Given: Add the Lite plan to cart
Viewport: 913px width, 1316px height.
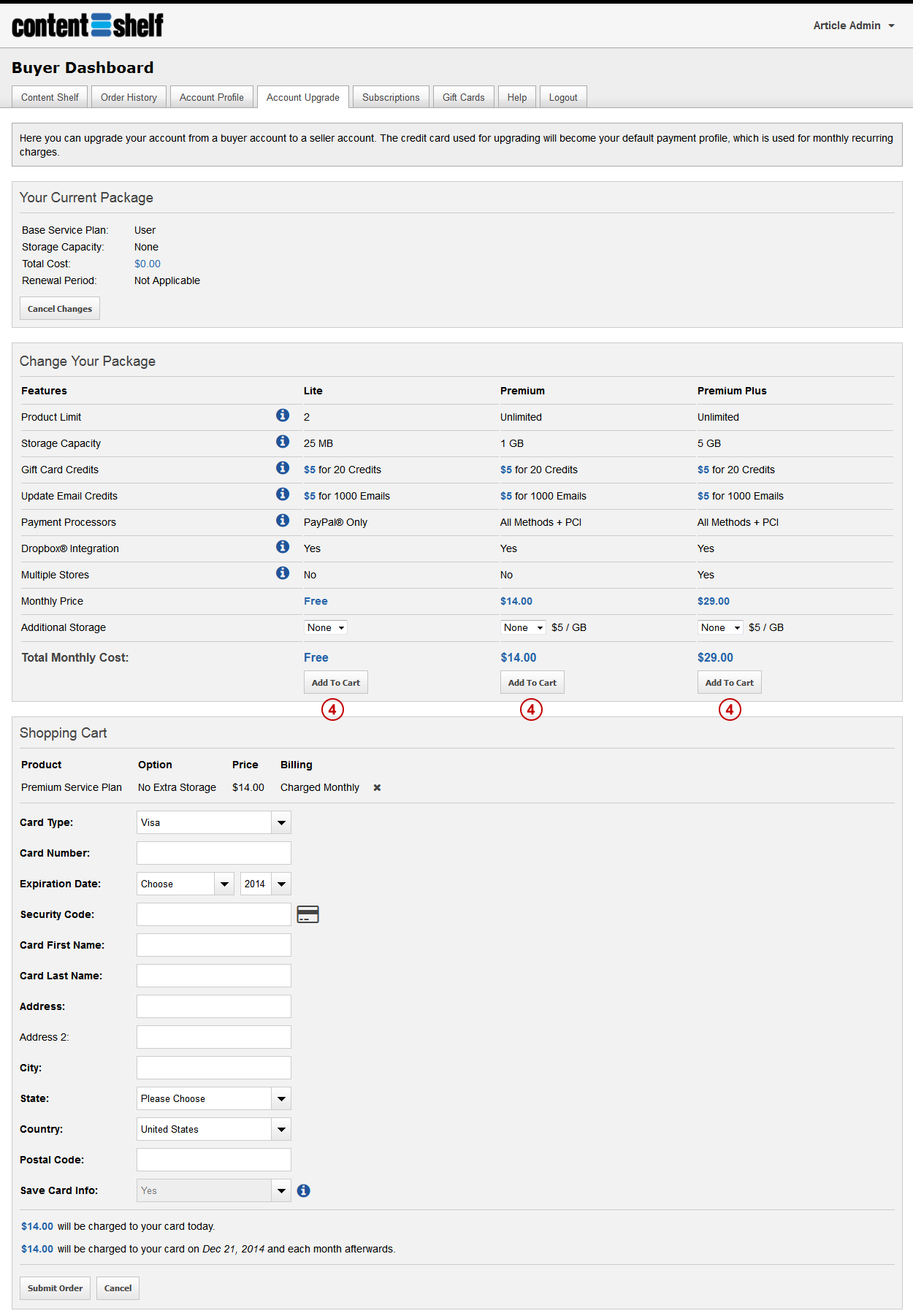Looking at the screenshot, I should click(x=336, y=682).
